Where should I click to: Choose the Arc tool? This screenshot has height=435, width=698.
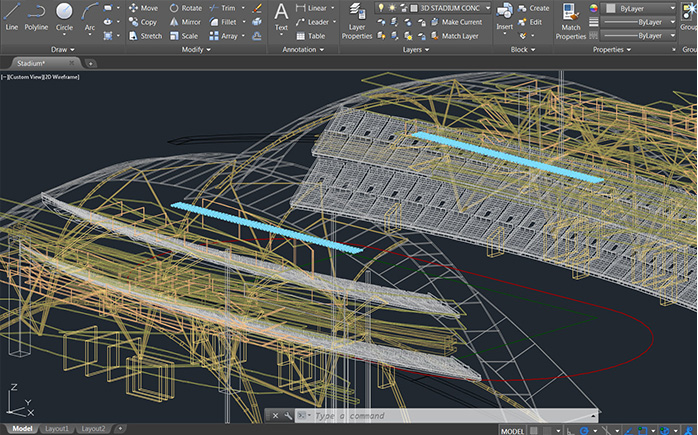[90, 16]
